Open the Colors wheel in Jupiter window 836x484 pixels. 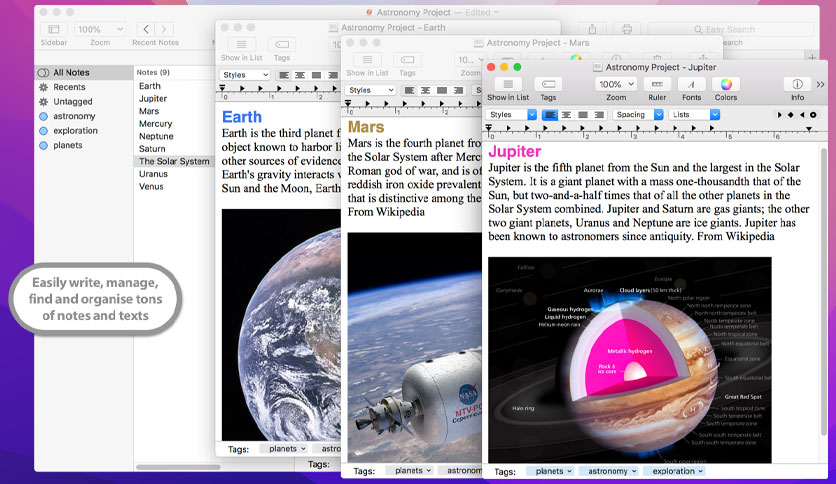726,84
